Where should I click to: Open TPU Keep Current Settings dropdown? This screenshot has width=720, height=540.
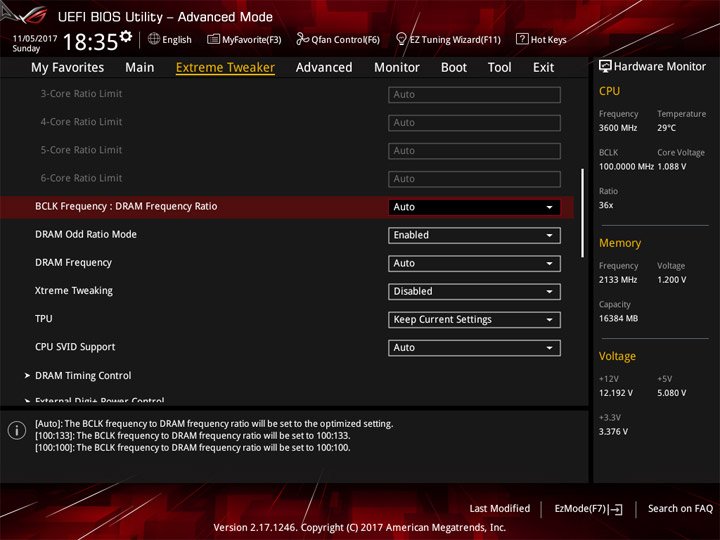coord(474,320)
